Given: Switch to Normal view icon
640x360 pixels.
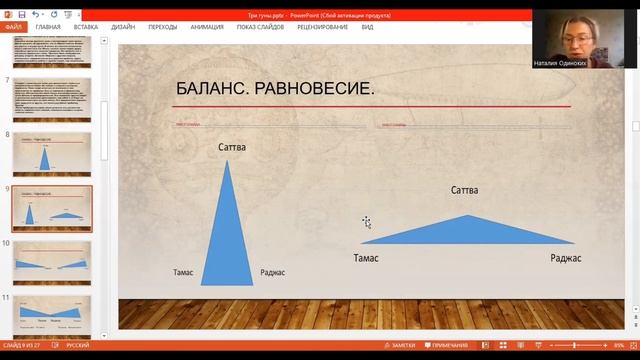Looking at the screenshot, I should (x=485, y=345).
